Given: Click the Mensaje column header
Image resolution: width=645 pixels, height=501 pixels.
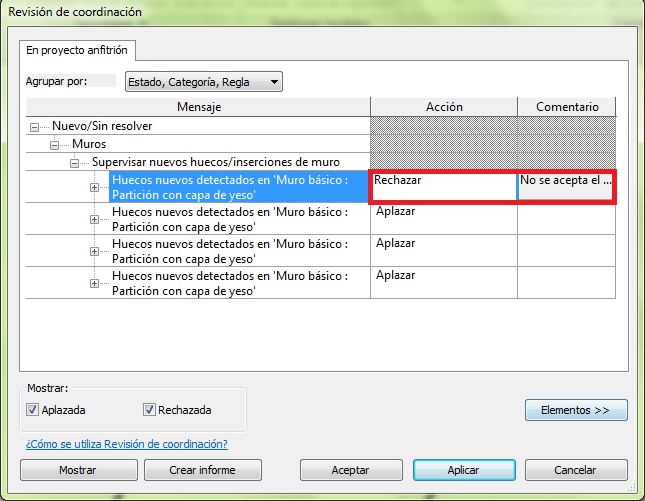Looking at the screenshot, I should [198, 107].
